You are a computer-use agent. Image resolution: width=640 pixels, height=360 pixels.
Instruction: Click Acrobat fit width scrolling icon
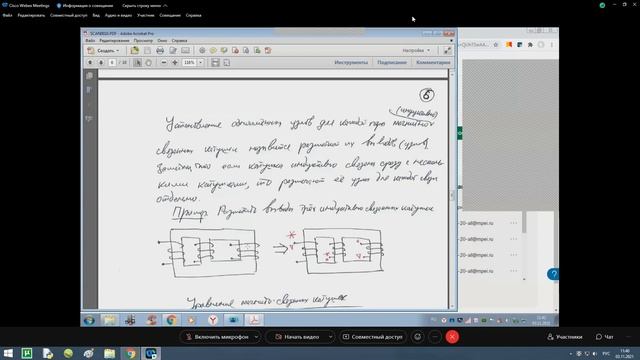pos(215,62)
